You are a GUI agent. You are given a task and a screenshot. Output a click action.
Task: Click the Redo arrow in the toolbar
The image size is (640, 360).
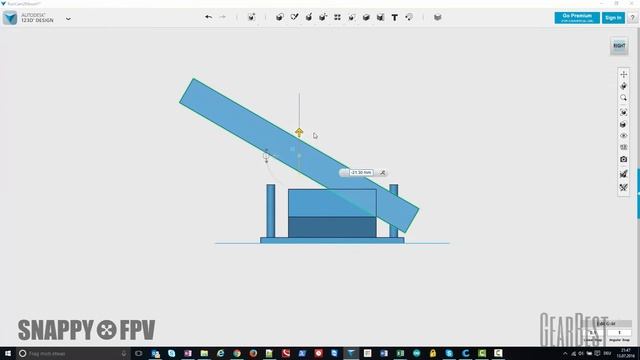(x=222, y=17)
